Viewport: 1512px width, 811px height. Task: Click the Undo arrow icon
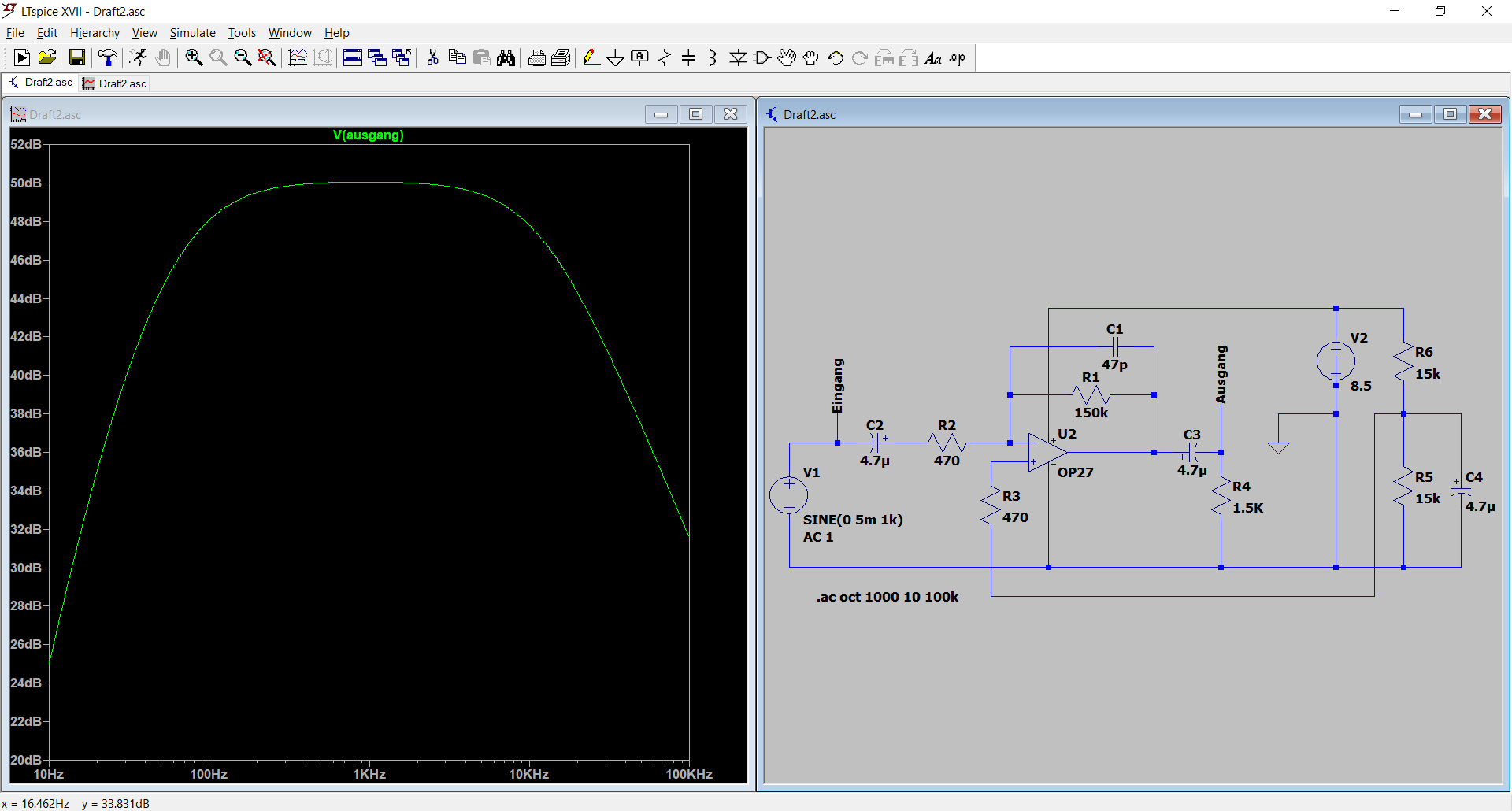point(835,57)
